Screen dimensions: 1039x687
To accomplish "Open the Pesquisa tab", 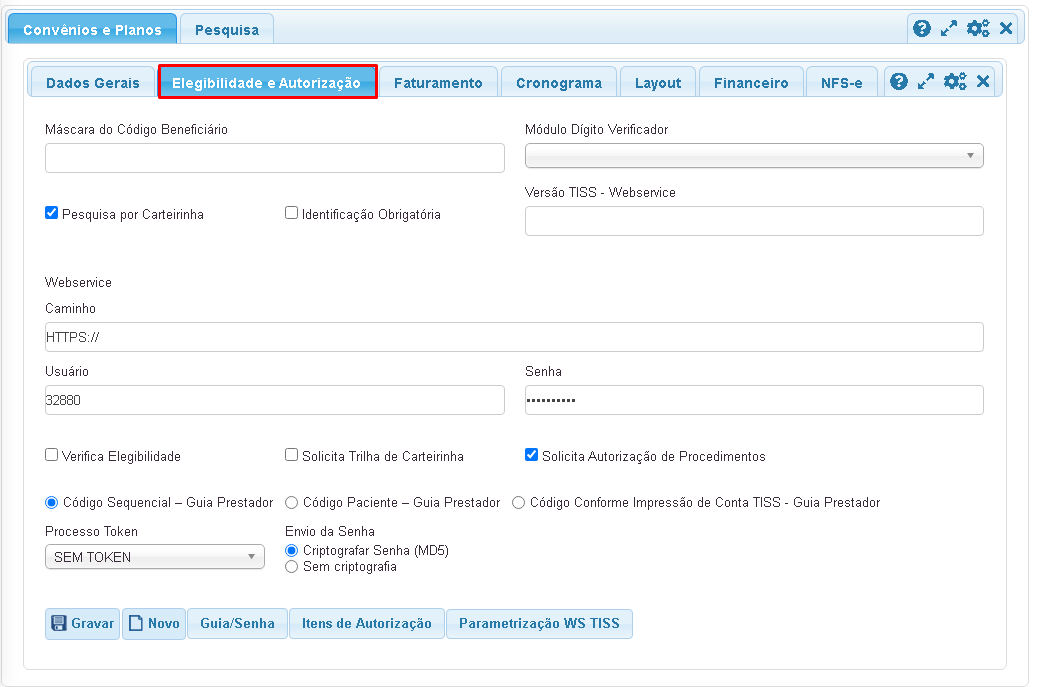I will point(226,30).
